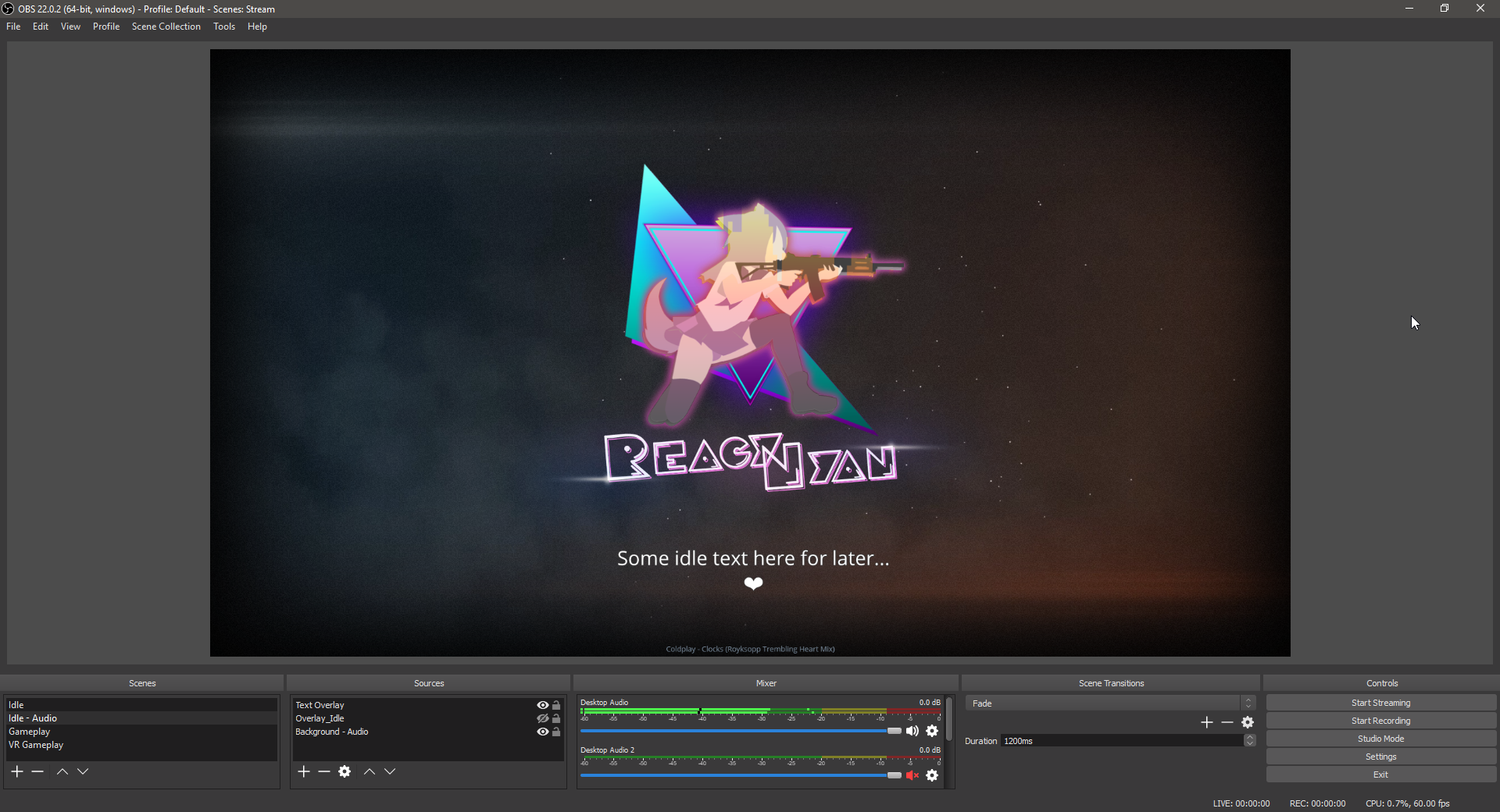Remove selected source with the minus icon

pos(324,771)
